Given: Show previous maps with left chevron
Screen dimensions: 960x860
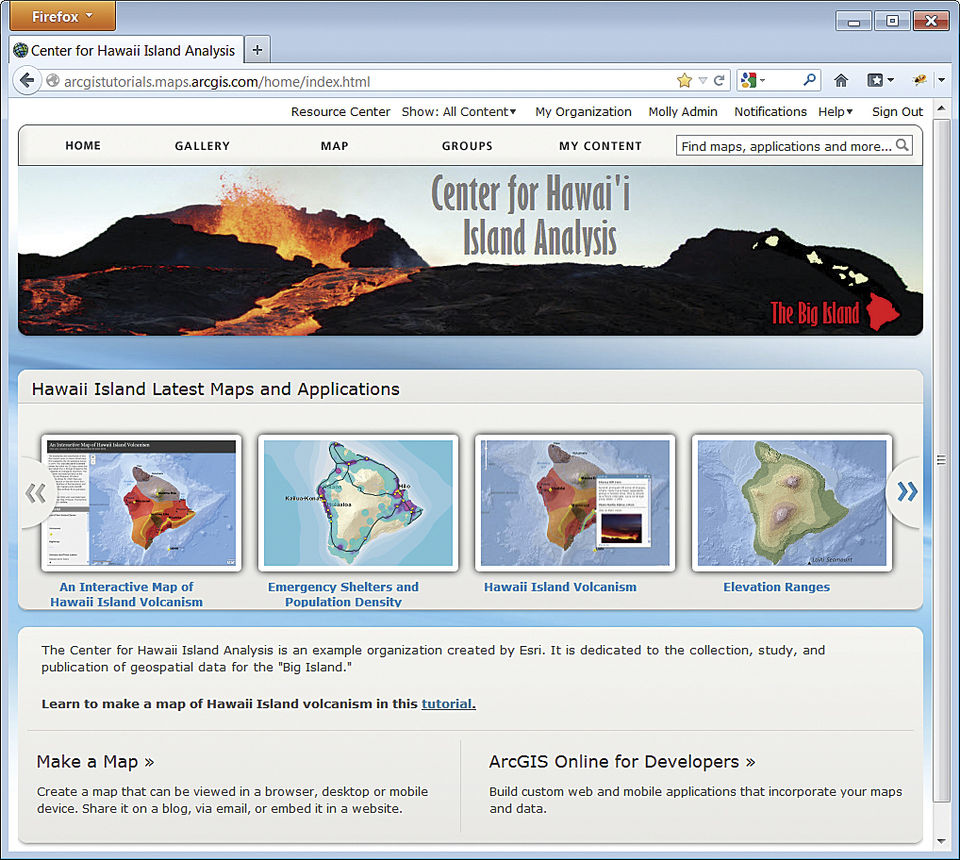Looking at the screenshot, I should coord(36,493).
